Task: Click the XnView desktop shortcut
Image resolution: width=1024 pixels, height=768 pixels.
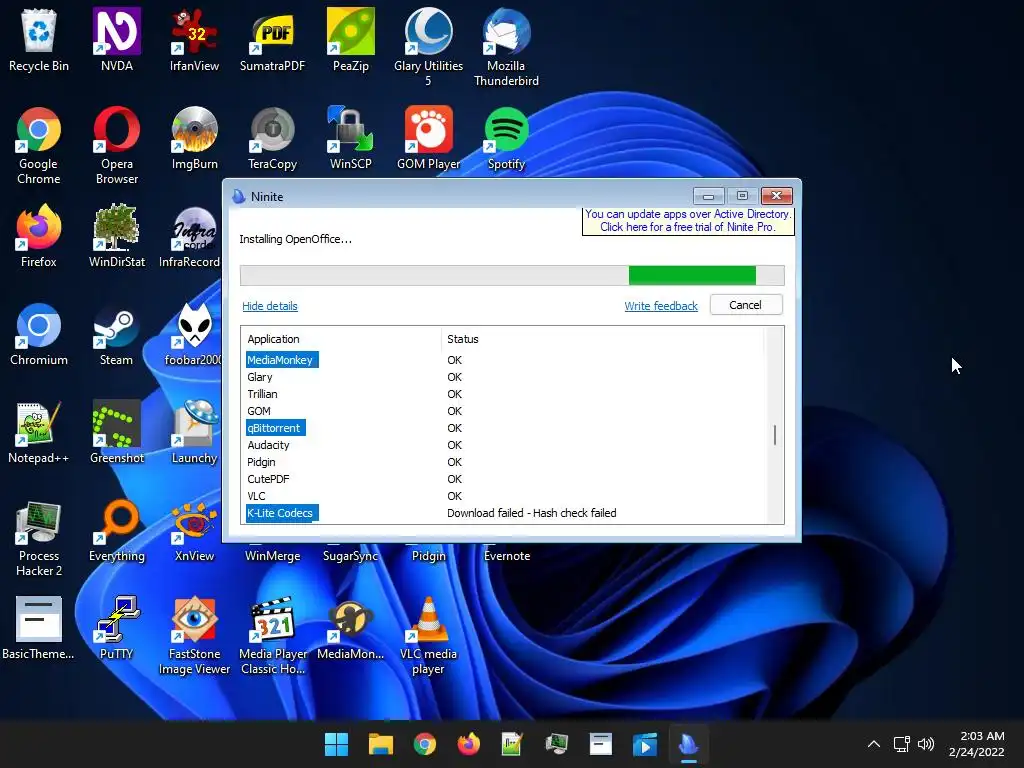Action: (x=194, y=530)
